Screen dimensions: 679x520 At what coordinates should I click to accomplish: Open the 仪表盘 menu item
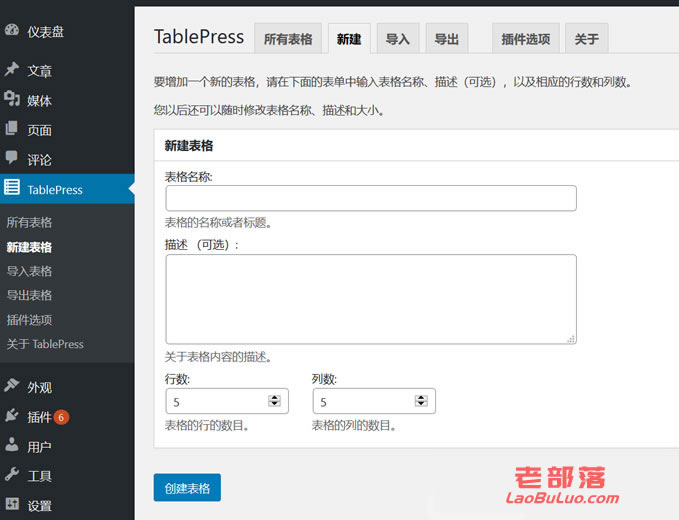tap(45, 32)
